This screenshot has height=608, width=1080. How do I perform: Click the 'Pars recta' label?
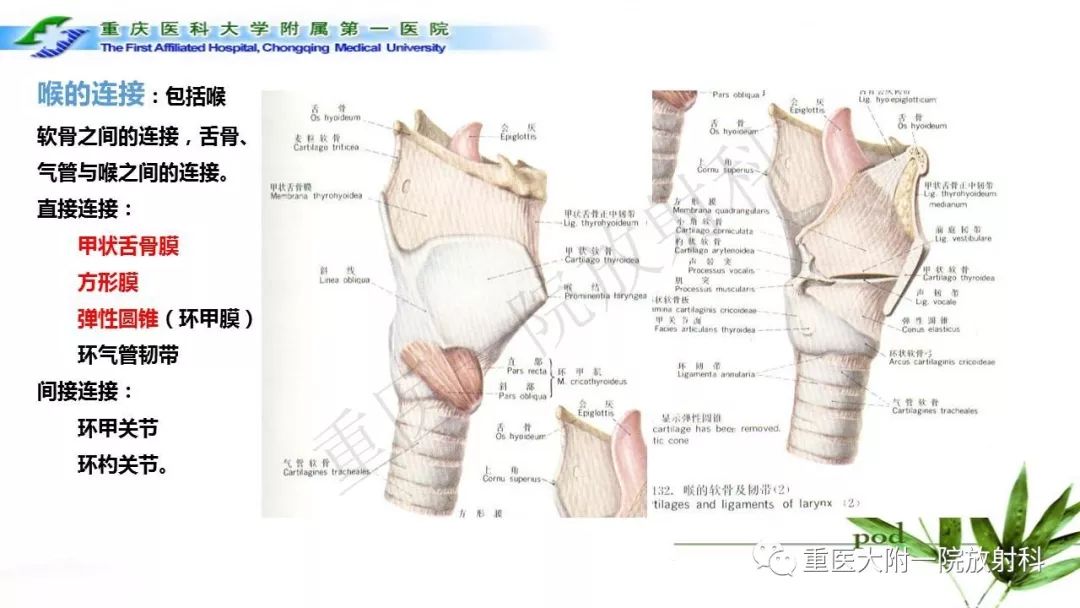527,370
